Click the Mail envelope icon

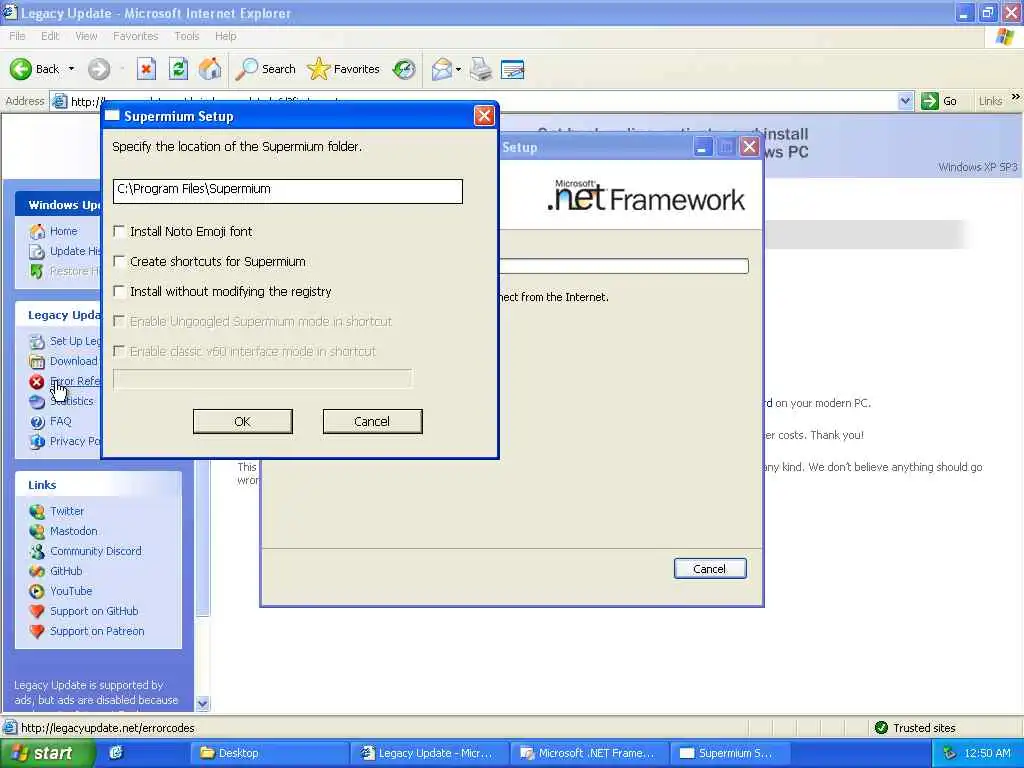[441, 69]
